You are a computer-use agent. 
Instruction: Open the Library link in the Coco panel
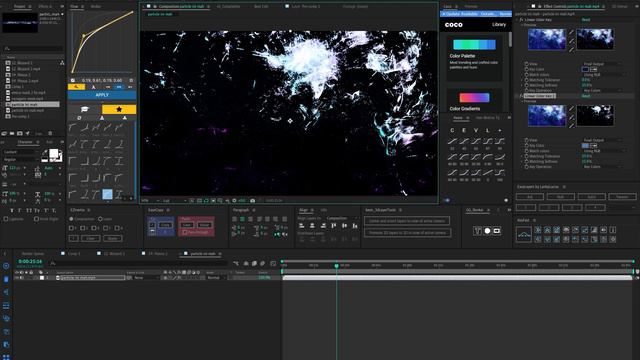tap(499, 24)
